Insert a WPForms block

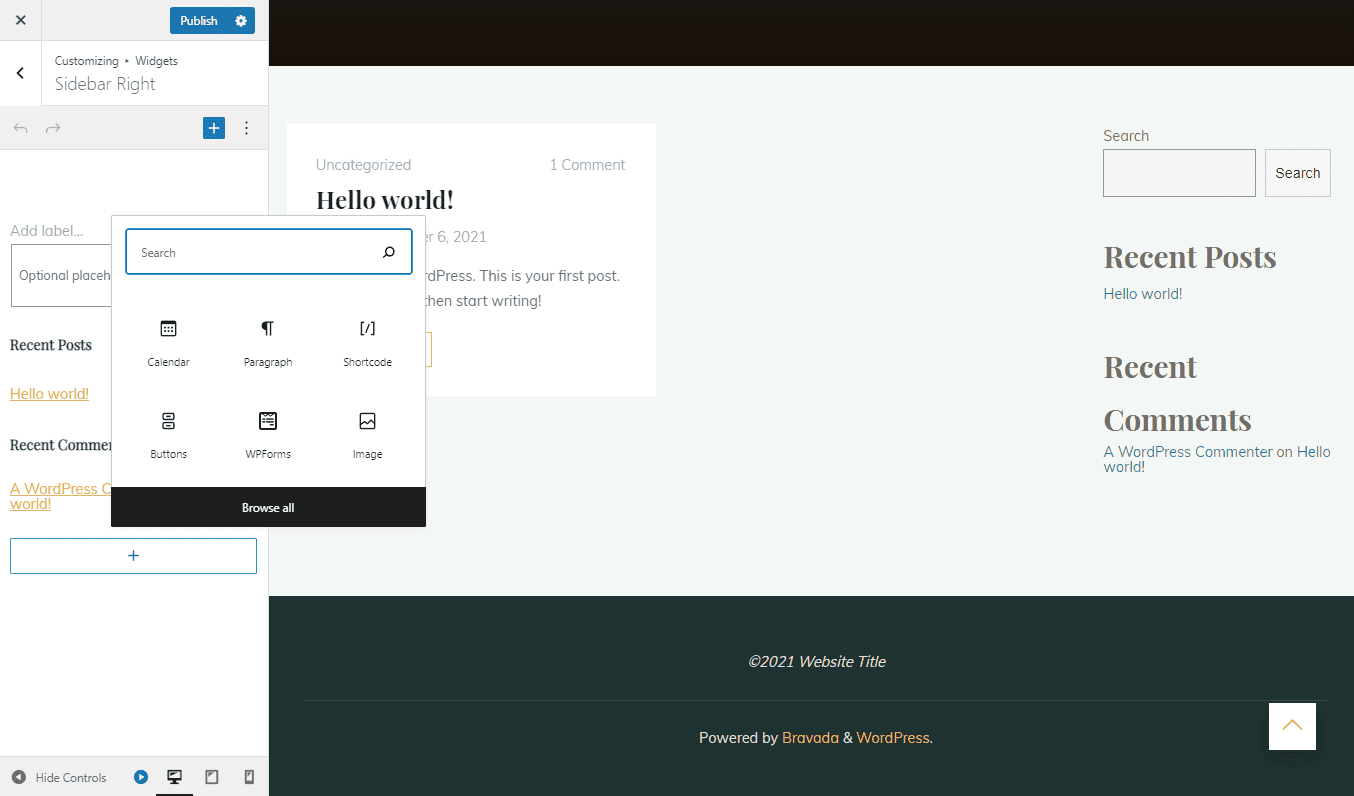click(x=268, y=432)
